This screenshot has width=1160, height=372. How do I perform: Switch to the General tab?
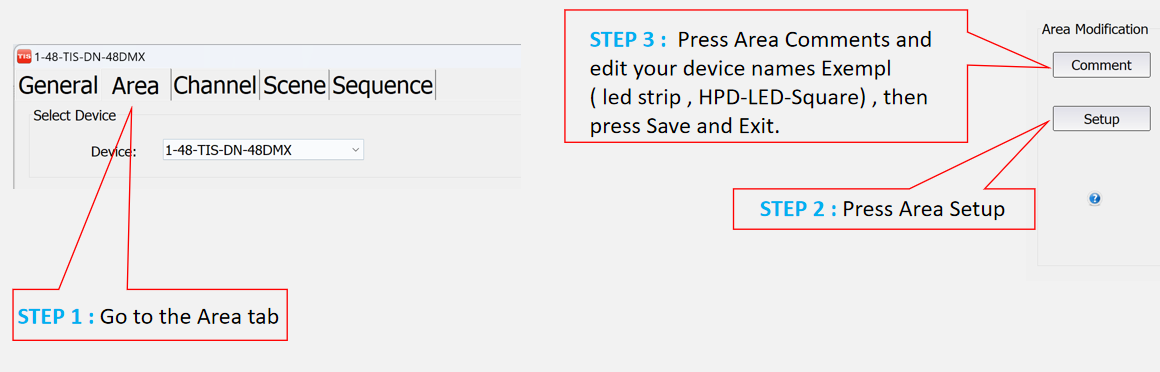[x=58, y=86]
